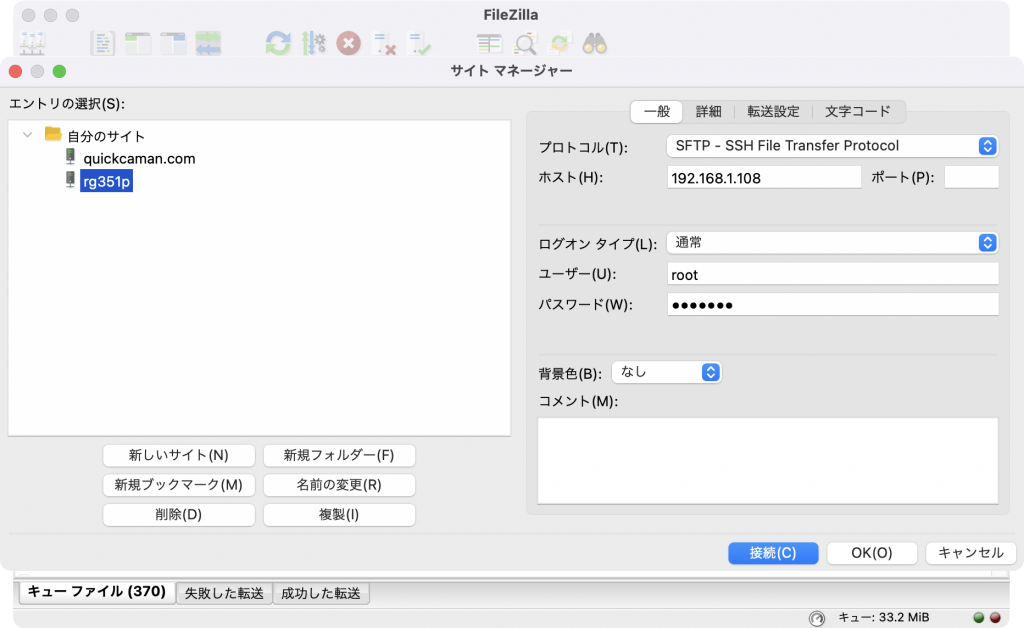1024x628 pixels.
Task: Toggle transfer queue display toolbar icon
Action: point(208,44)
